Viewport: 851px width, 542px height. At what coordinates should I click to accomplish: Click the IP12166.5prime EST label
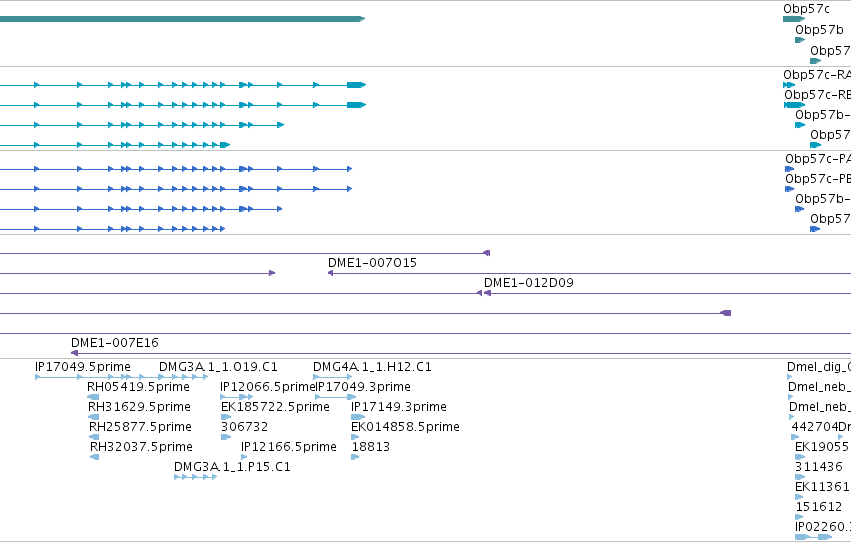coord(289,447)
